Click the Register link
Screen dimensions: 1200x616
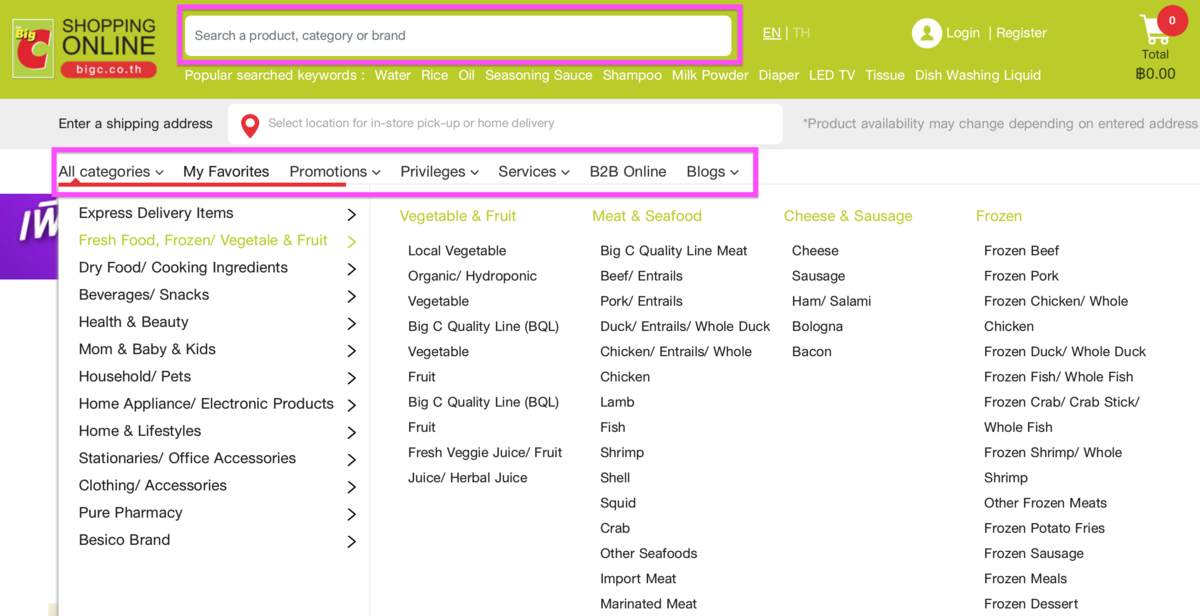click(1022, 33)
